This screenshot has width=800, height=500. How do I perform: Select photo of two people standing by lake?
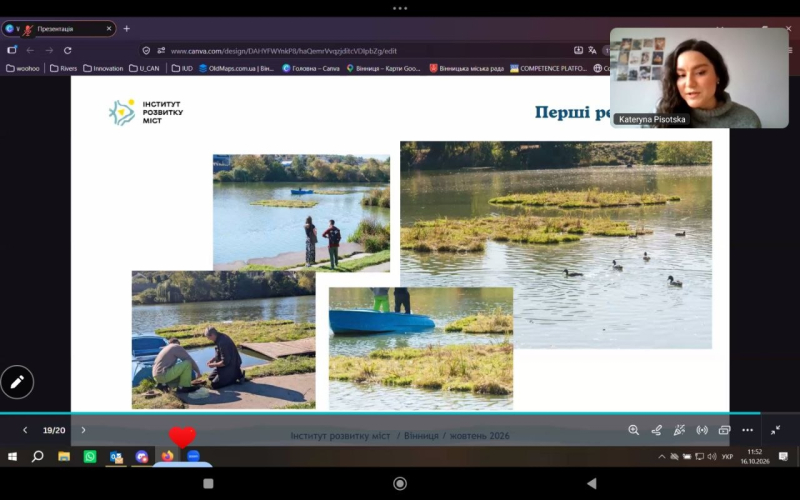[x=301, y=212]
